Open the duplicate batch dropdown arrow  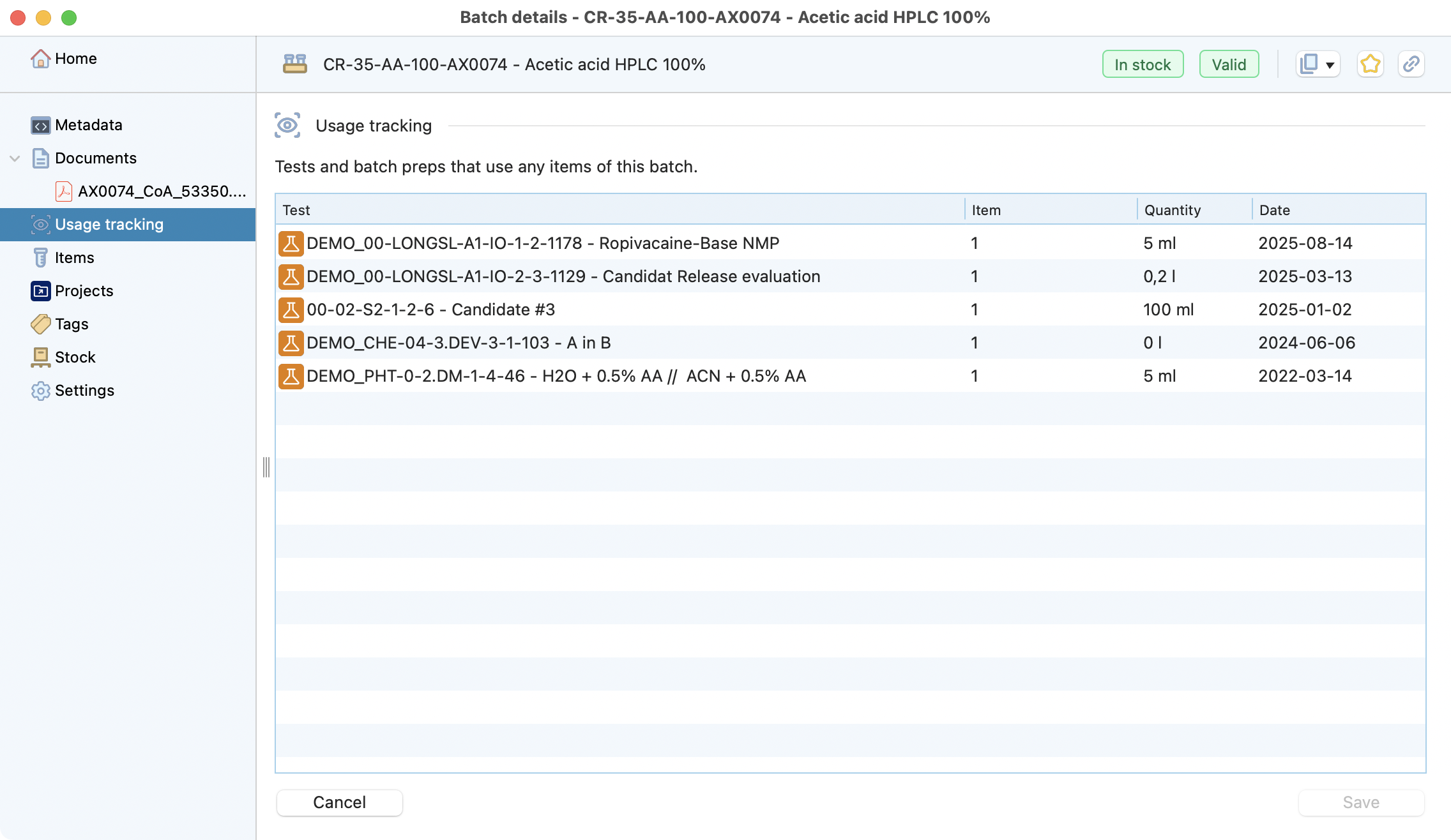1330,65
